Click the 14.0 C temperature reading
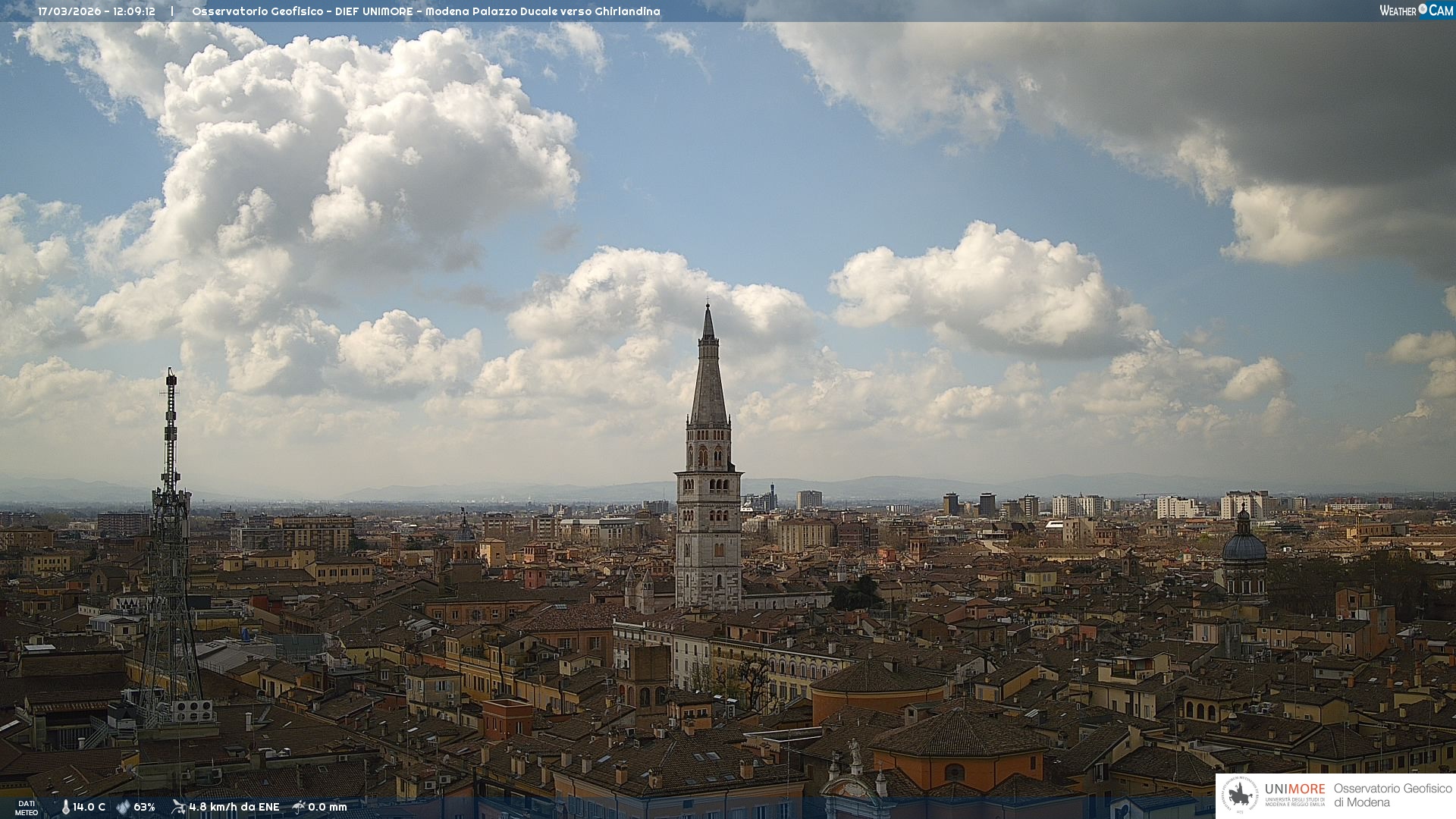The image size is (1456, 819). (x=89, y=808)
